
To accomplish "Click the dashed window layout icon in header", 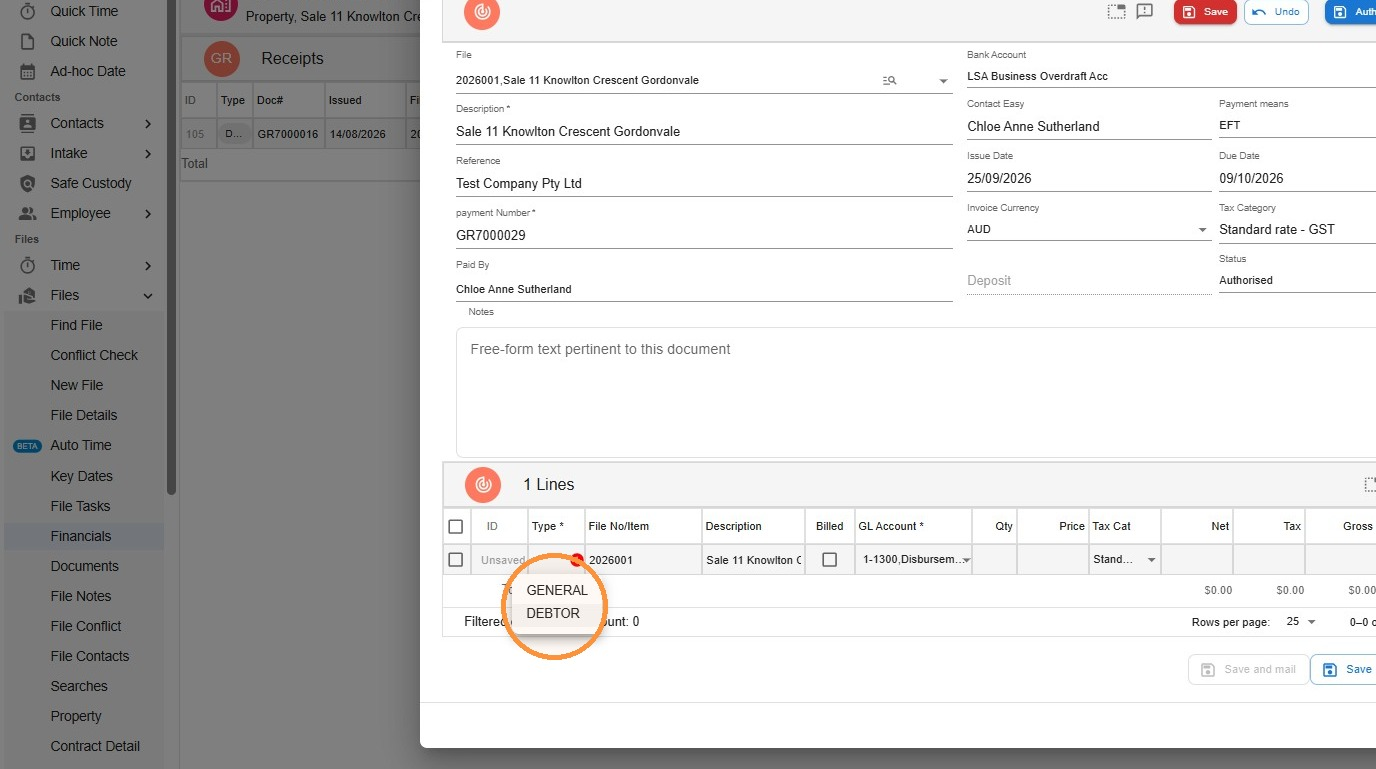I will coord(1116,11).
